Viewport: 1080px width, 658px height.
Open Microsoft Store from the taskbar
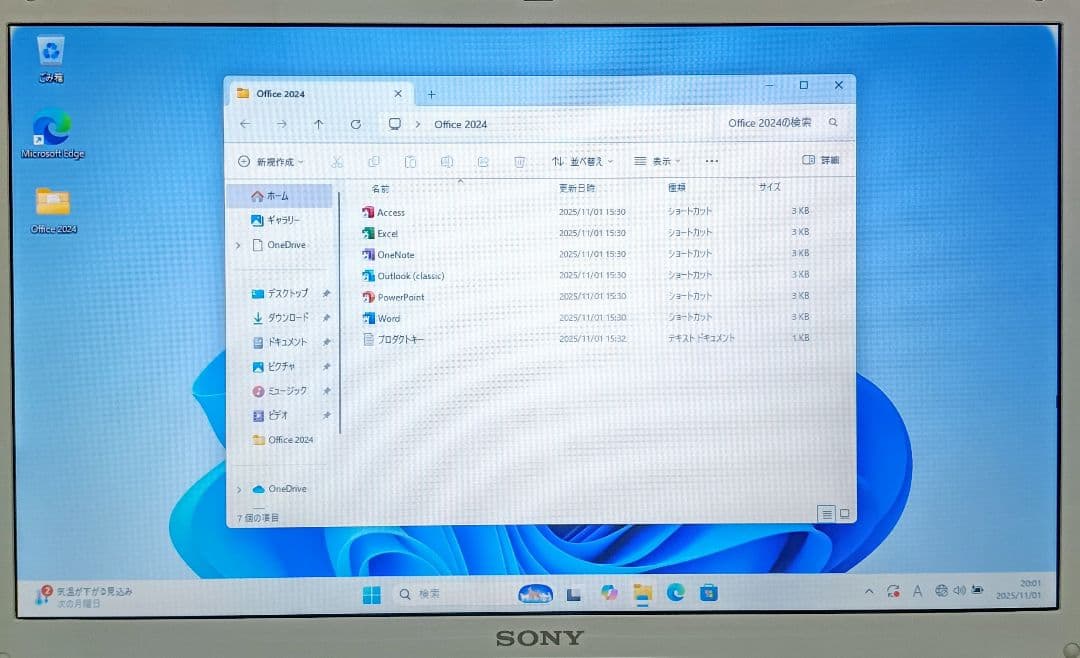coord(709,592)
